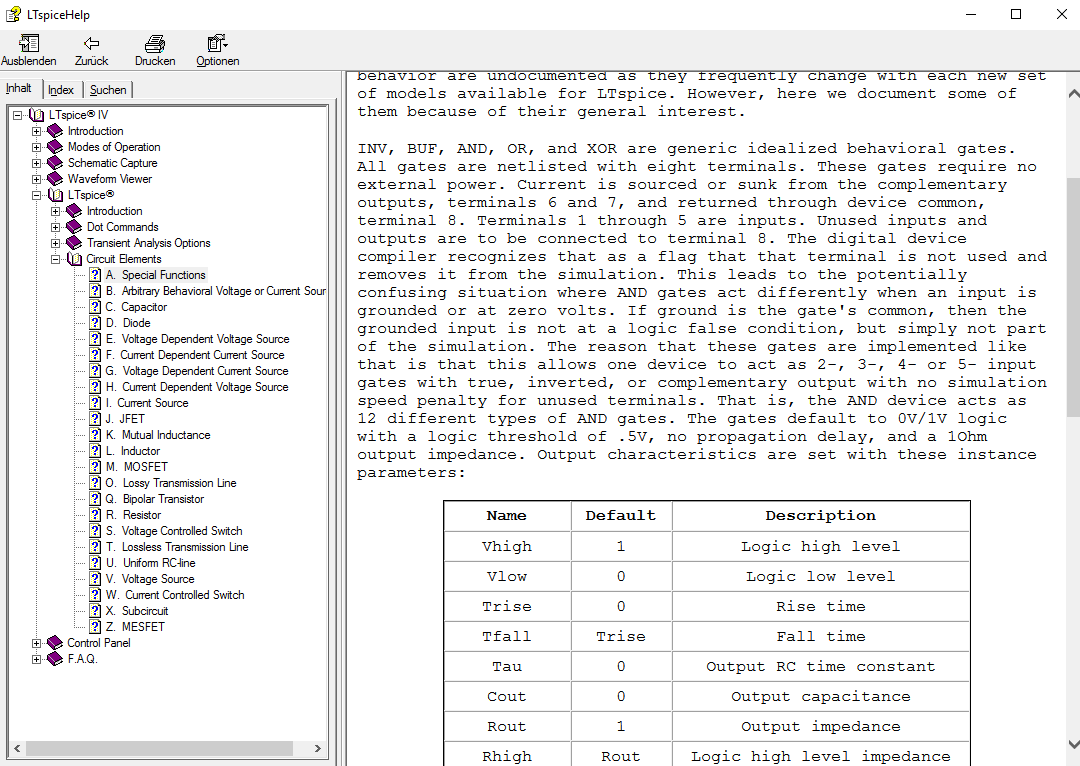Click the page icon next to M. MOSFET
The image size is (1080, 766).
(x=95, y=466)
